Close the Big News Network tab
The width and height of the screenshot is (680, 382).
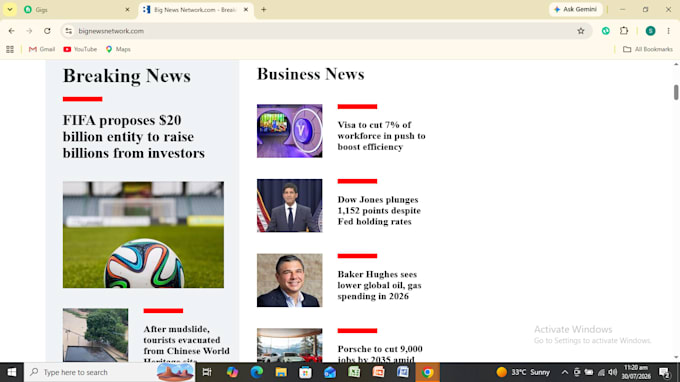246,10
